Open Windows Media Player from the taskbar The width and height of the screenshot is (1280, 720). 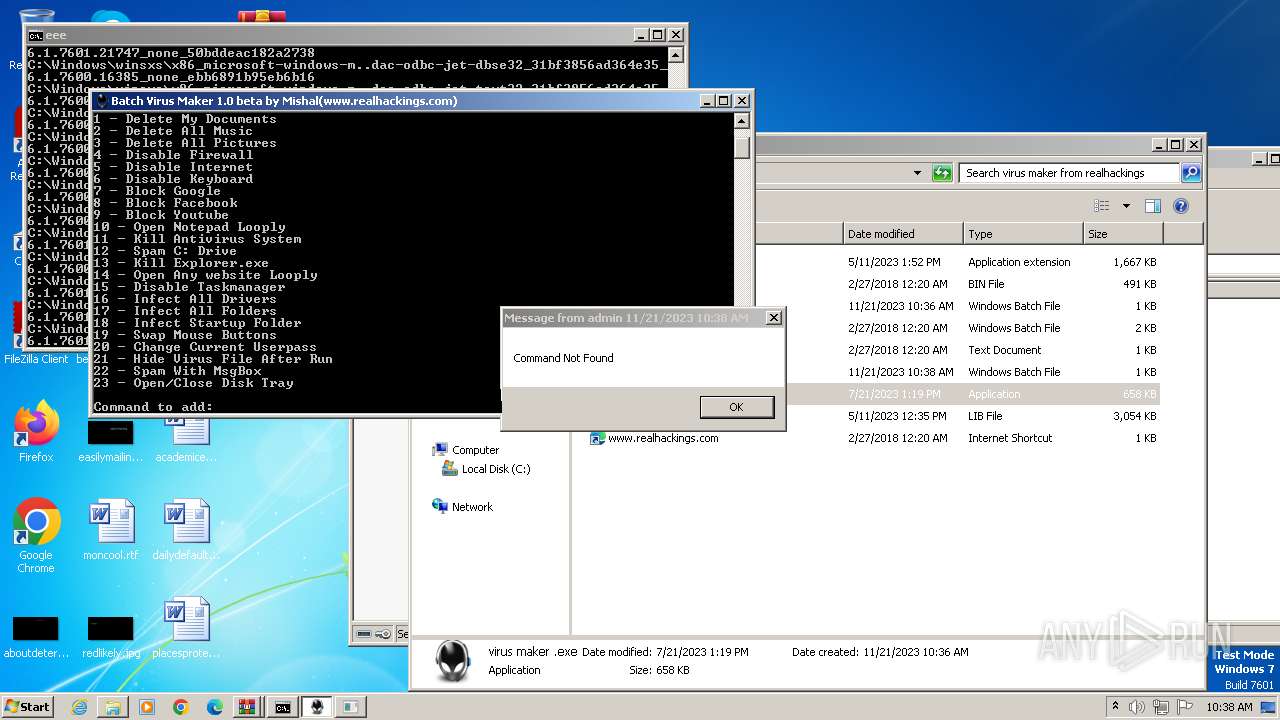pos(147,707)
